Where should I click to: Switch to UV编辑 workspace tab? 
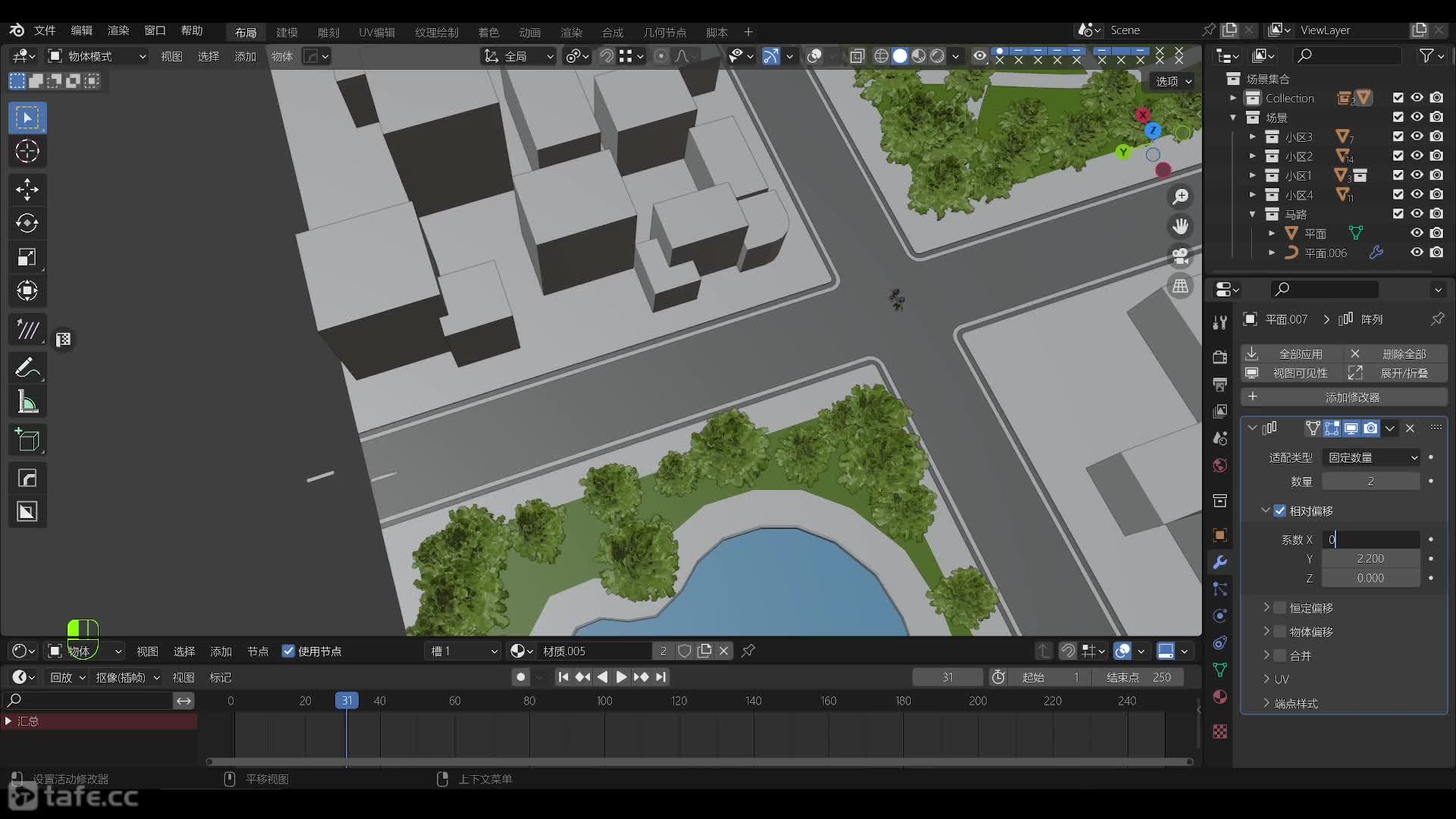pos(377,32)
